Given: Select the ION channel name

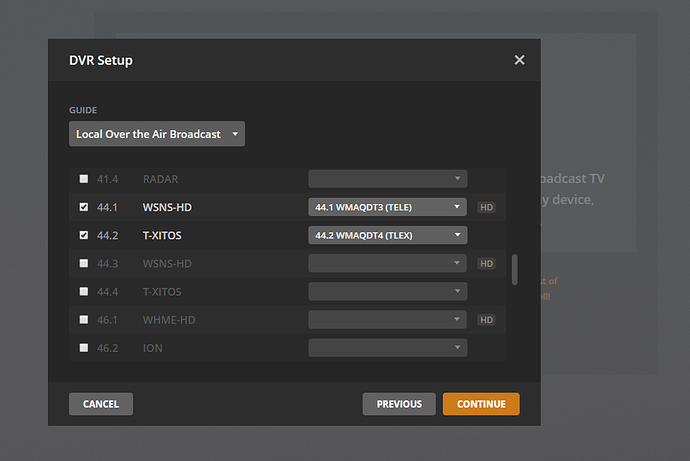Looking at the screenshot, I should tap(153, 348).
